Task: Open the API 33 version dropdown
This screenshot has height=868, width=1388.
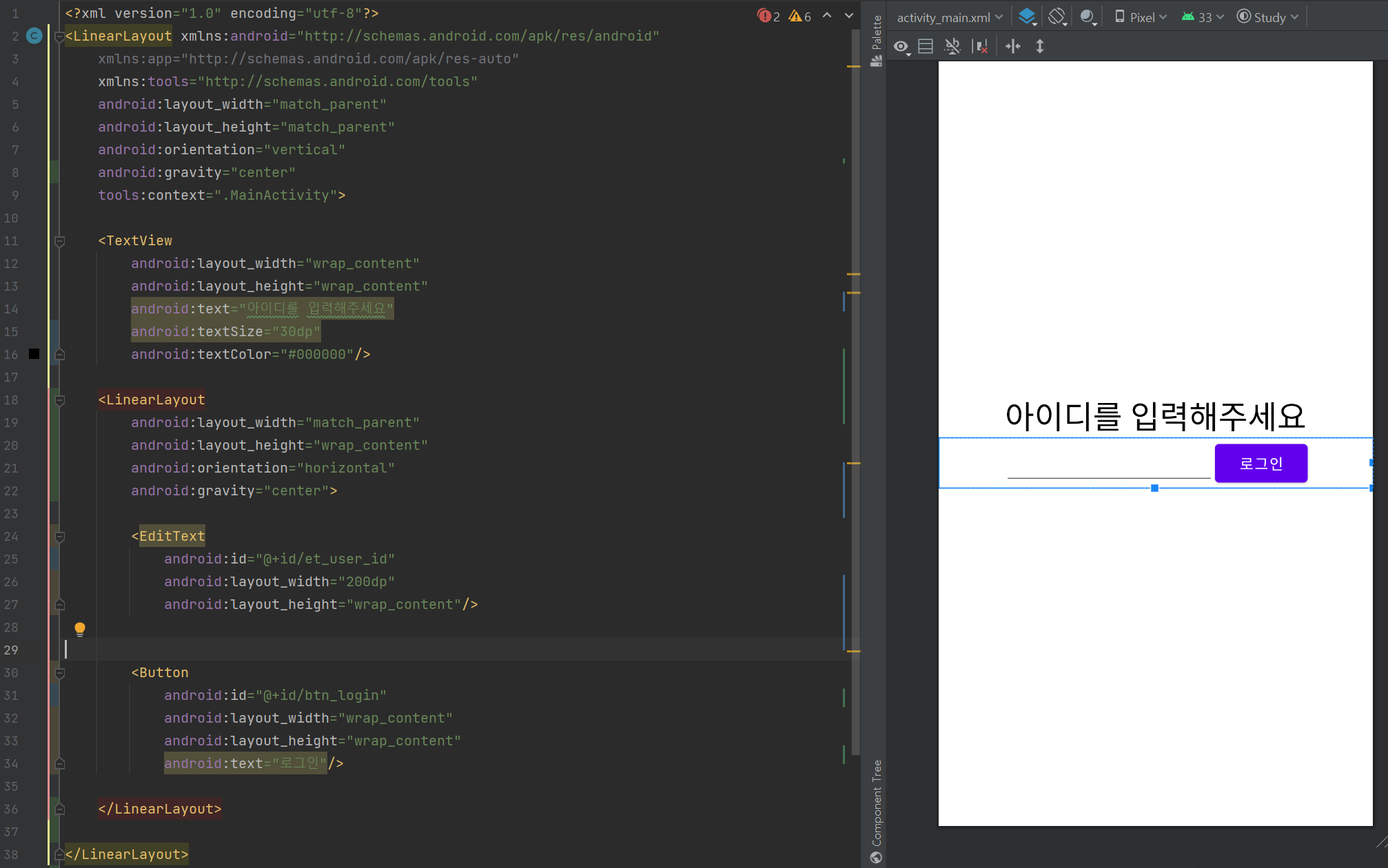Action: [1203, 17]
